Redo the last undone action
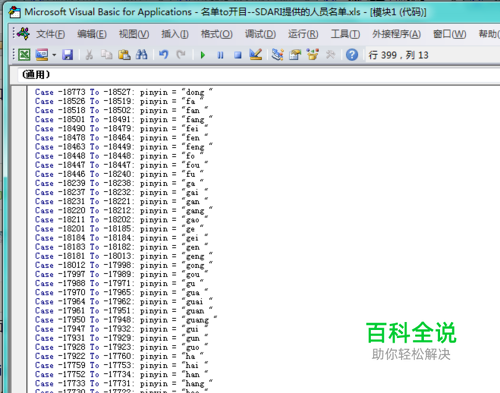Image resolution: width=500 pixels, height=393 pixels. [x=181, y=54]
